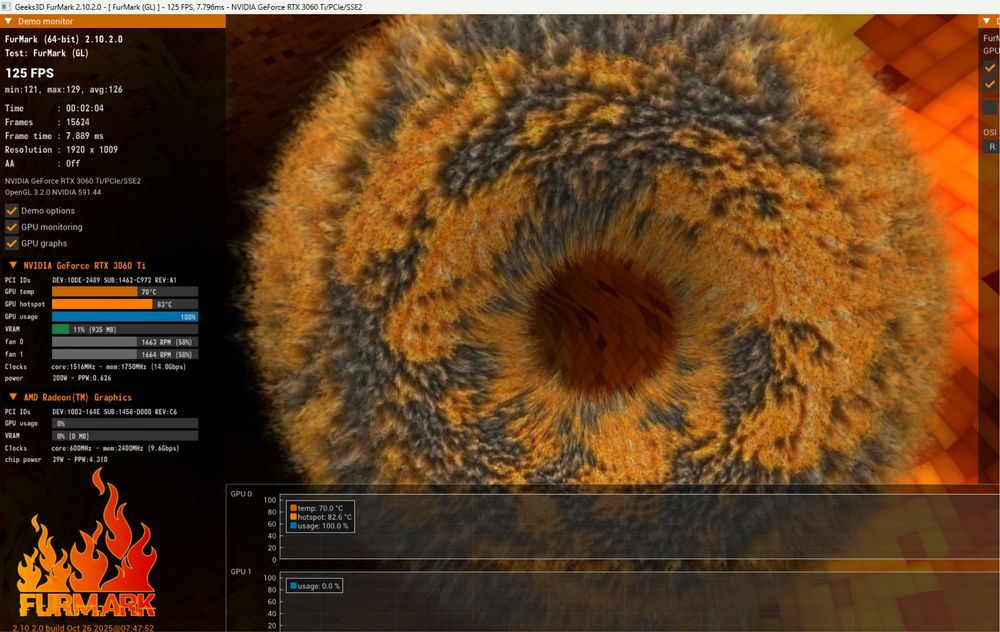
Task: Click the GPU 1 graph label
Action: pos(241,571)
